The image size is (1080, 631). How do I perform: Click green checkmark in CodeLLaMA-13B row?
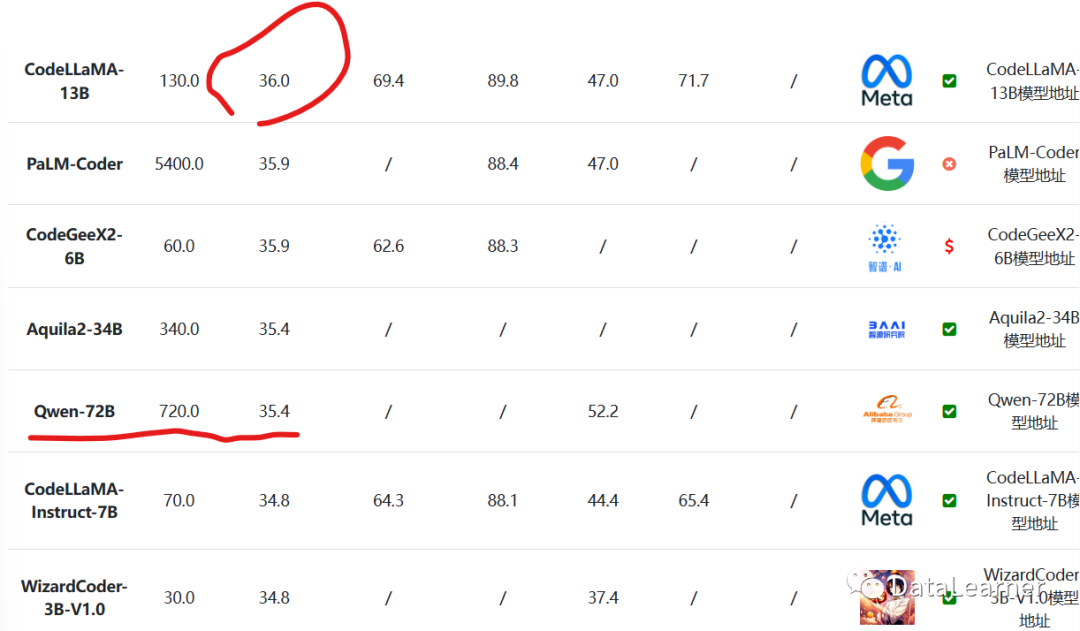point(949,81)
